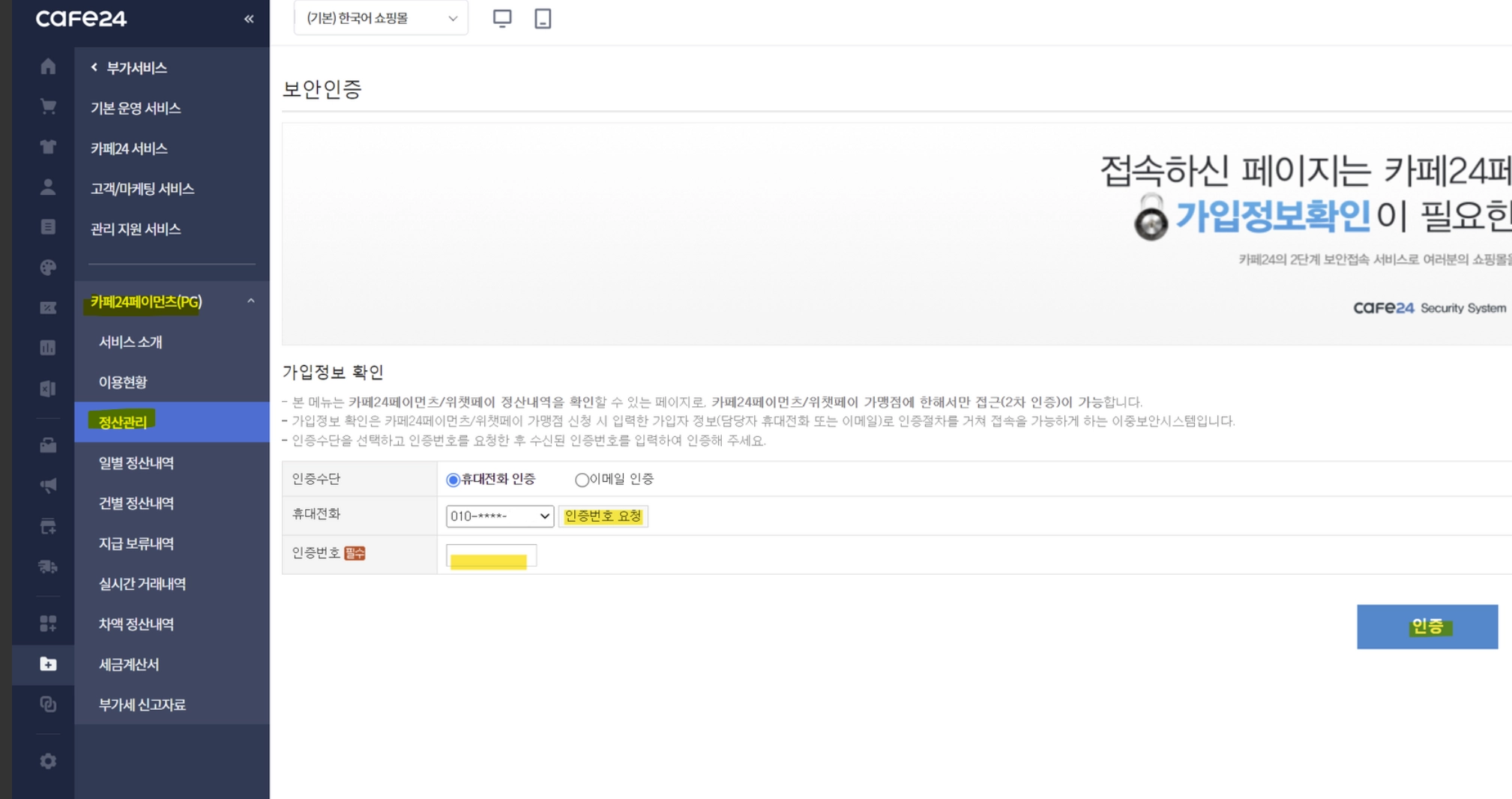Click the 인증번호 input field
The image size is (1512, 799).
click(x=491, y=555)
